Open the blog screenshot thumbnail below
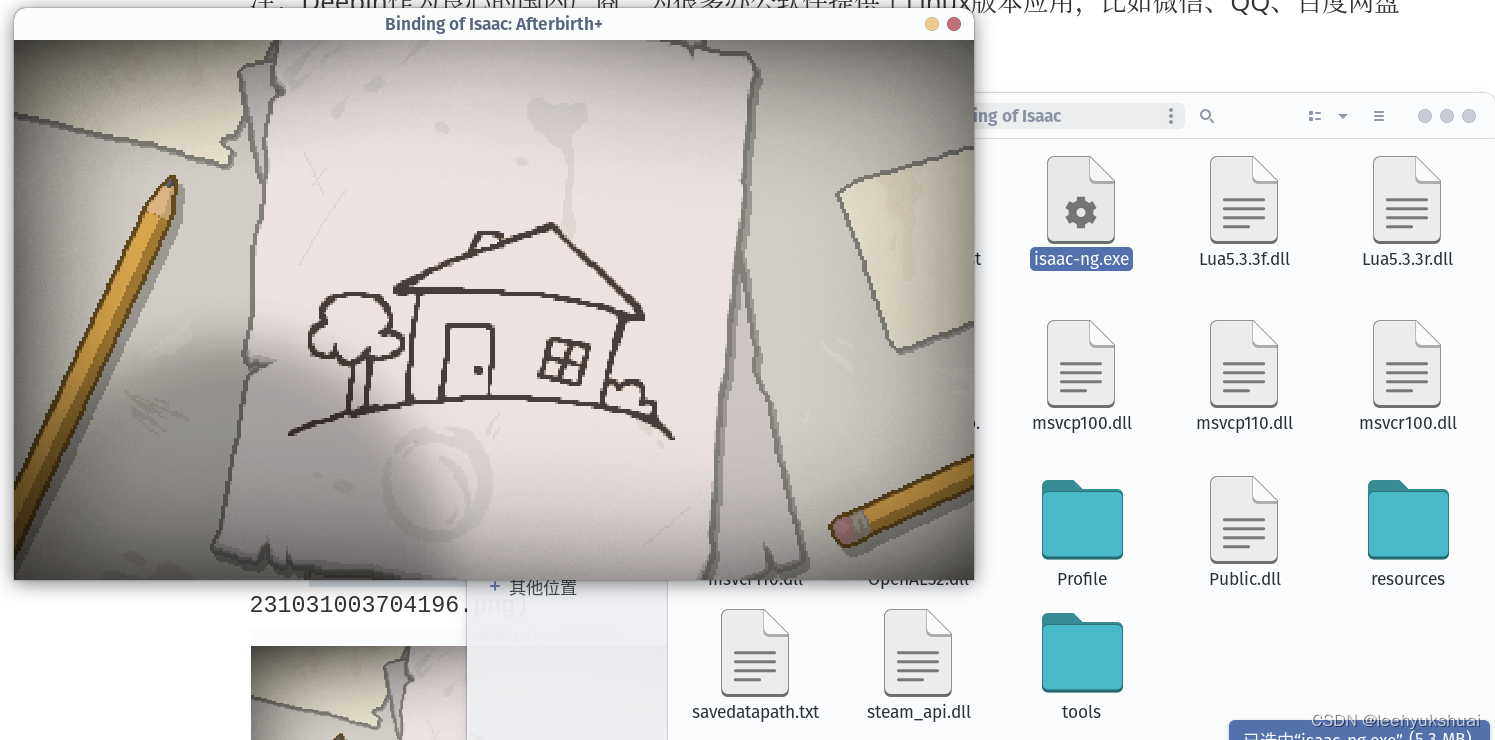Screen dimensions: 1495x740 coord(358,693)
